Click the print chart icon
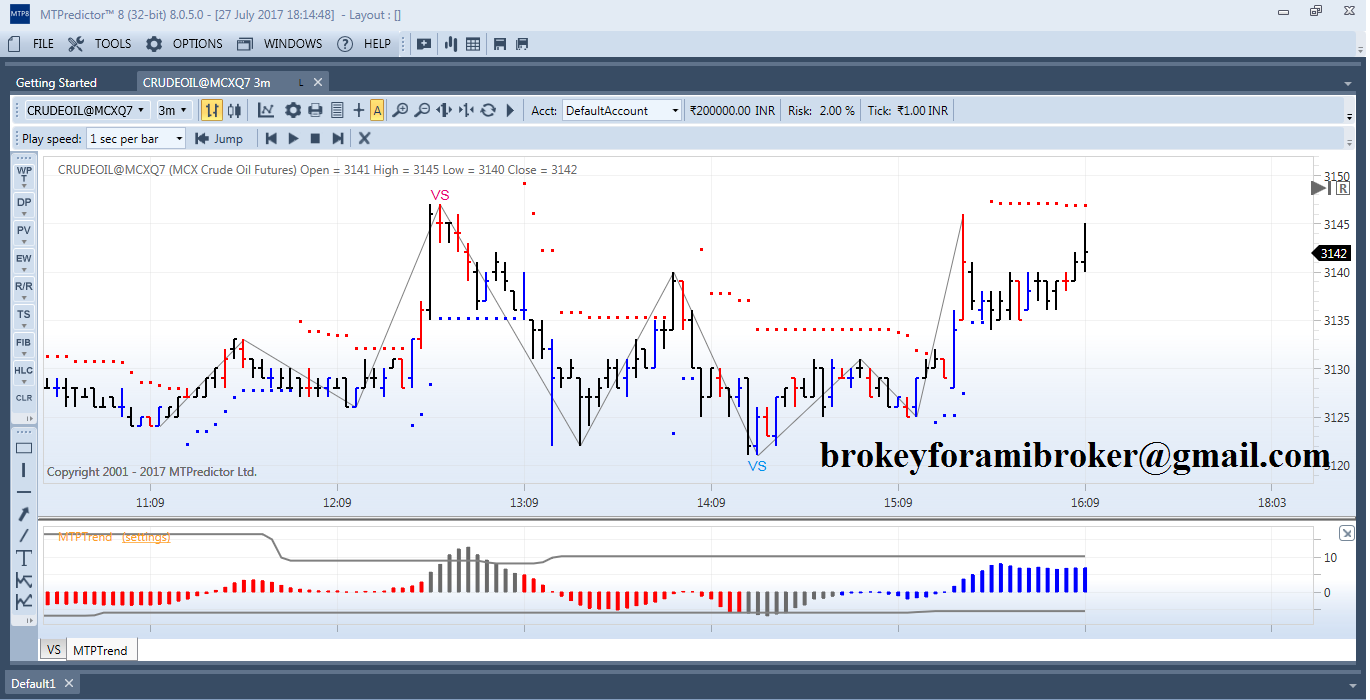1370x700 pixels. click(316, 110)
